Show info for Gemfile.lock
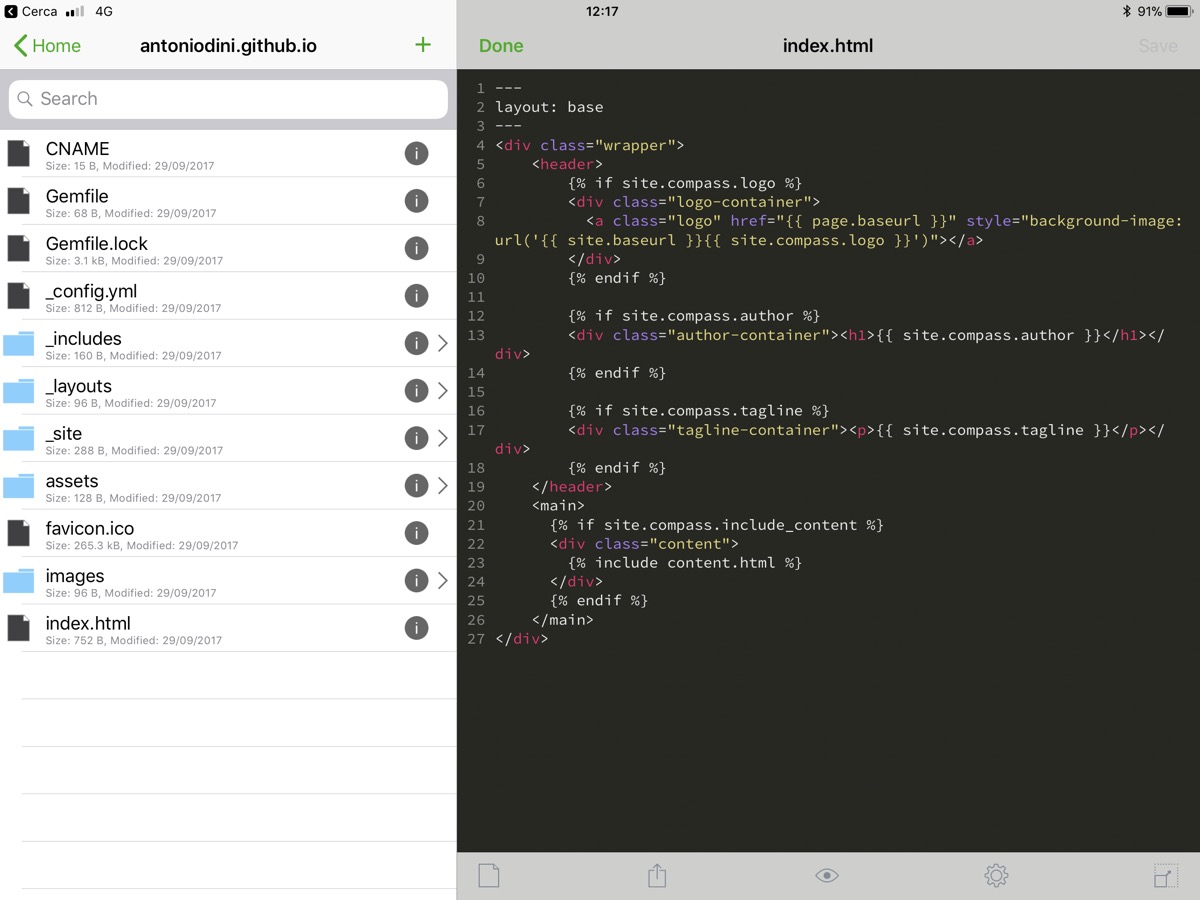This screenshot has width=1200, height=900. [x=416, y=248]
